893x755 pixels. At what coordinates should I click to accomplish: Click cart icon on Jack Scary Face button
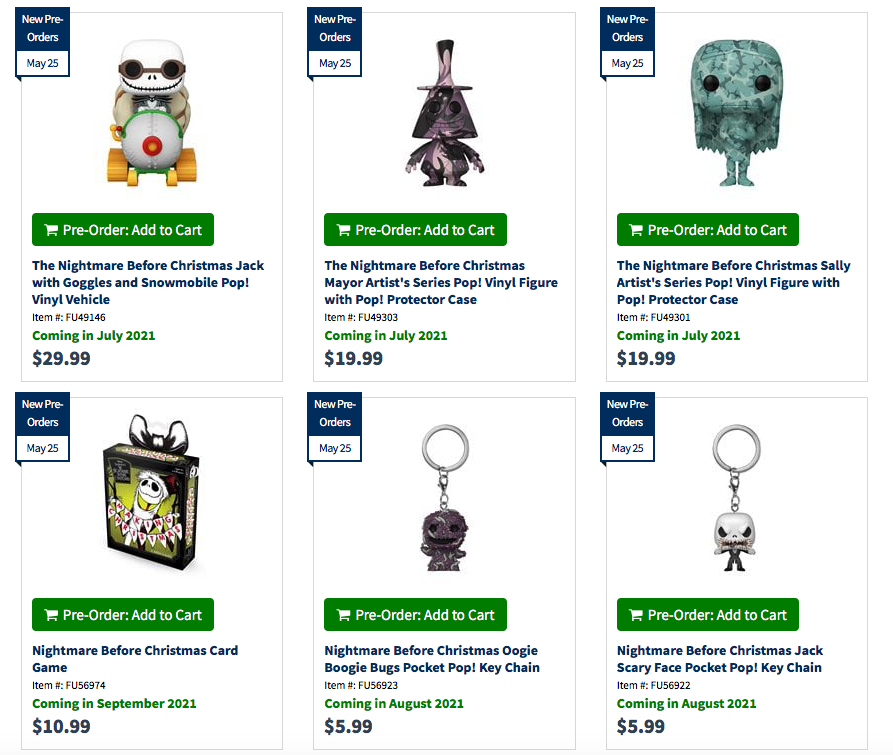point(636,615)
